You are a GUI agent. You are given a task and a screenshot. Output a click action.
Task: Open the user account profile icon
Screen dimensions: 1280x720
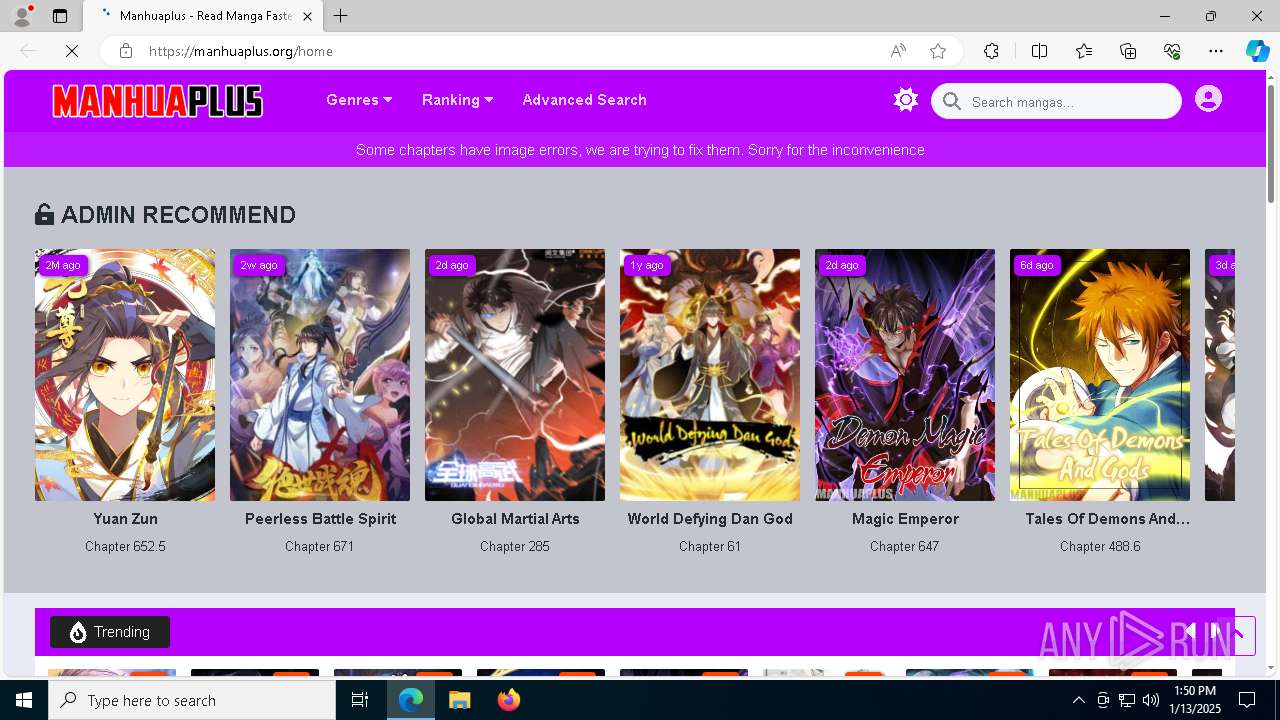click(x=1208, y=99)
